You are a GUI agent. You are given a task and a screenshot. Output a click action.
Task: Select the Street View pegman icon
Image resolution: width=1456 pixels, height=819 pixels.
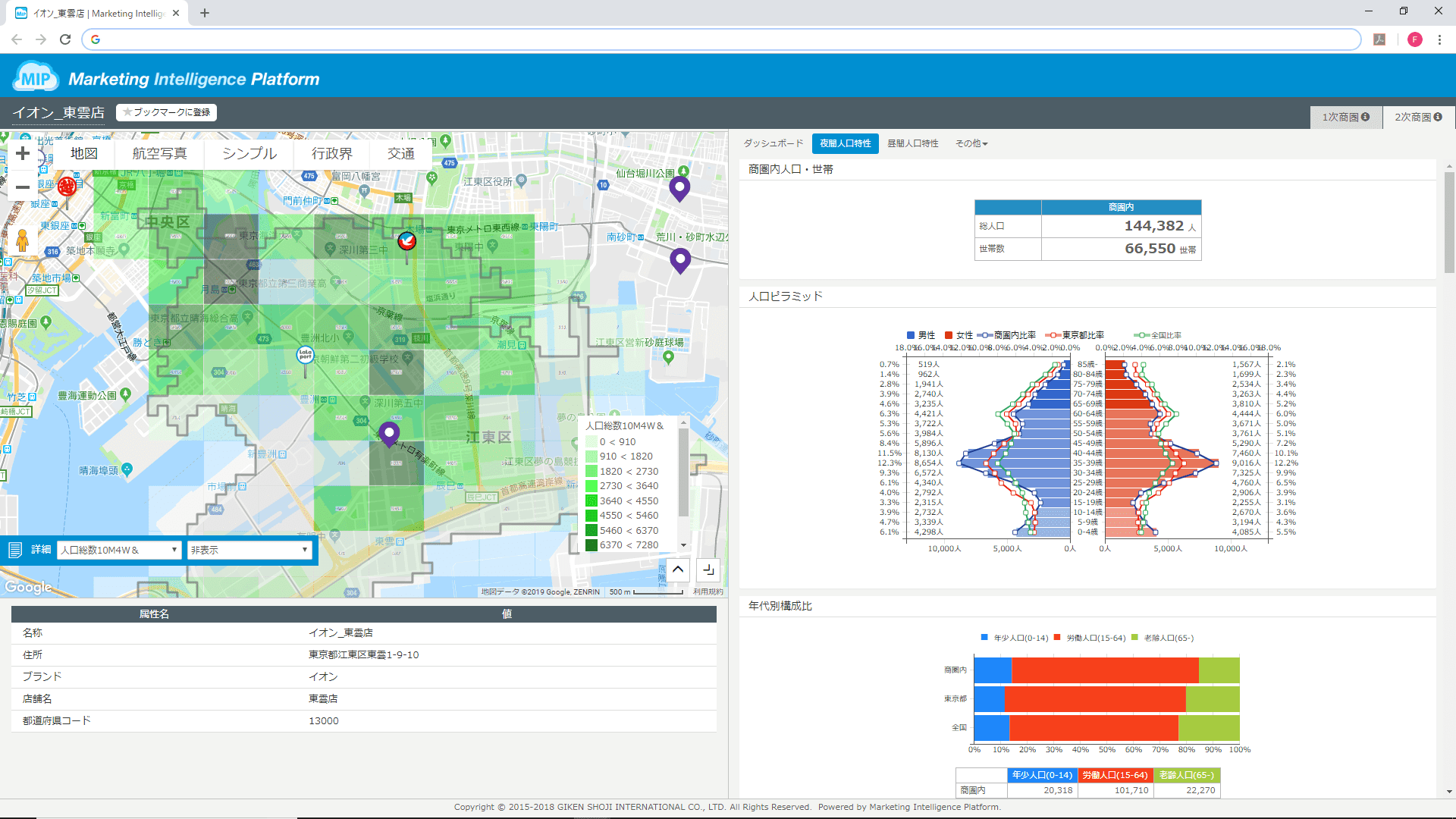(22, 240)
